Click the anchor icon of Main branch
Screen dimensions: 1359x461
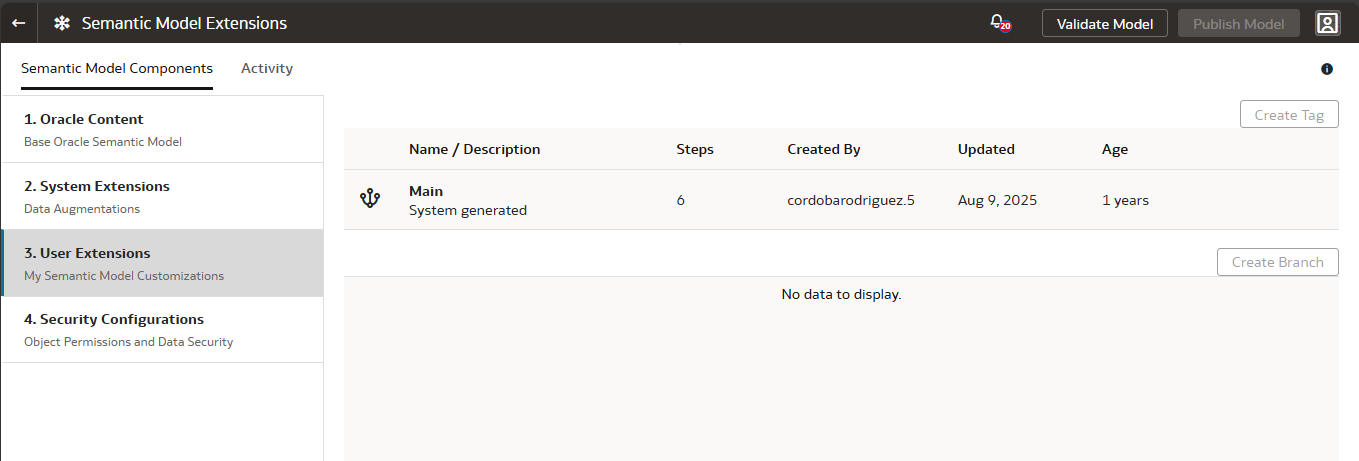coord(370,199)
